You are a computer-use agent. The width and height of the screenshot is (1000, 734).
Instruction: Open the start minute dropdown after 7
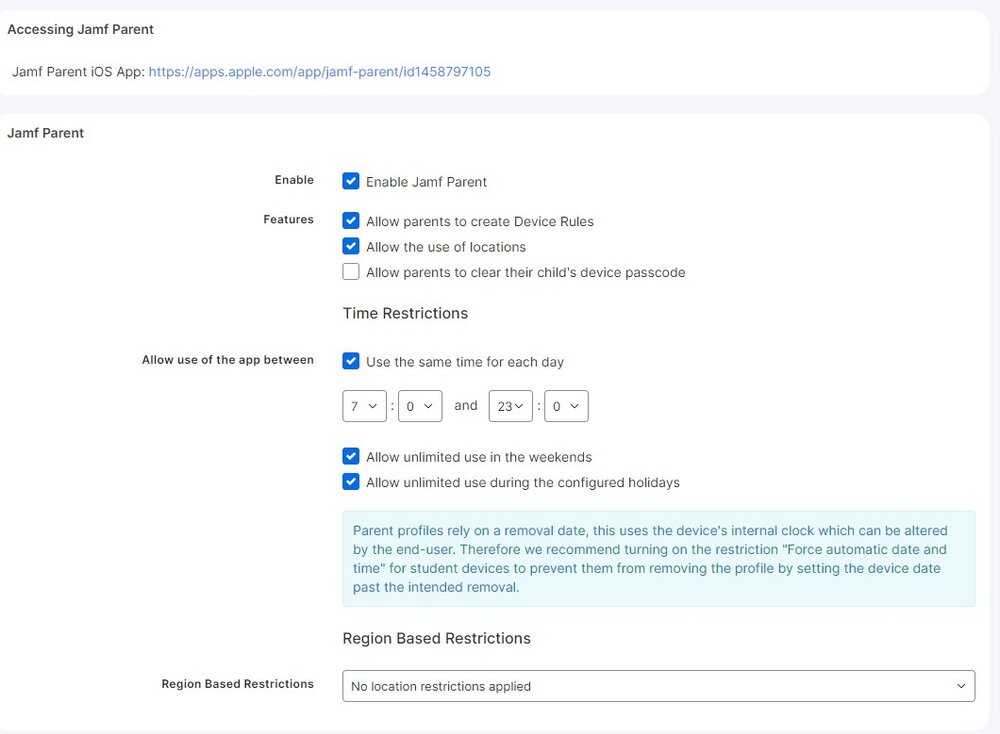point(420,406)
